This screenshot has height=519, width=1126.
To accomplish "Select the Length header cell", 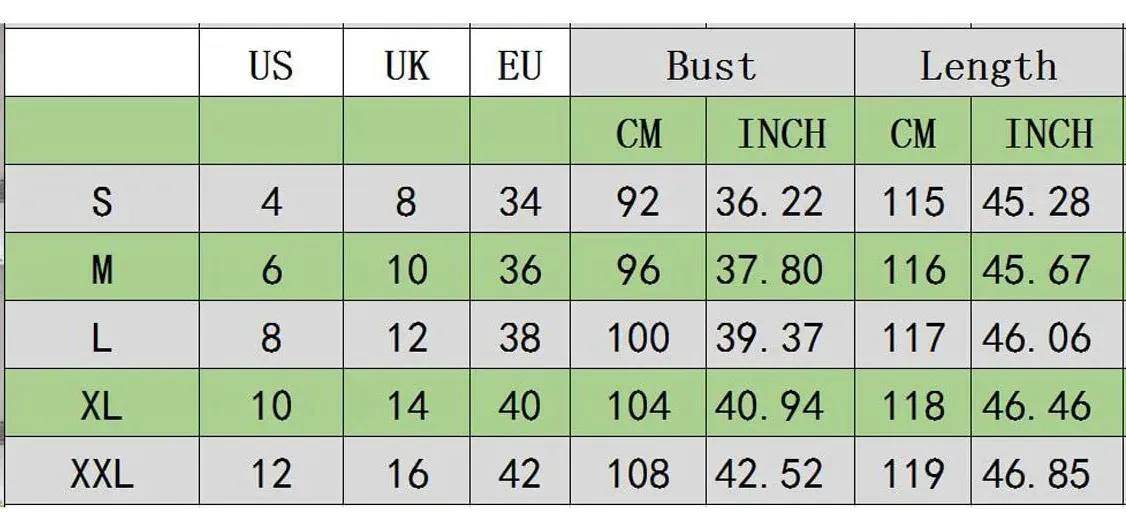I will click(x=990, y=62).
